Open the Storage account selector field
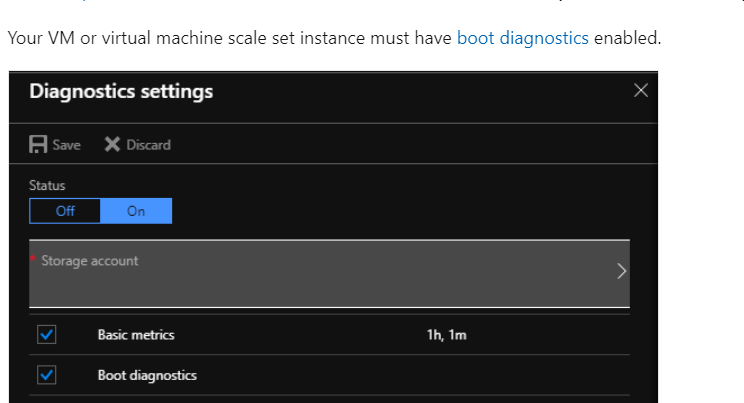 click(329, 273)
